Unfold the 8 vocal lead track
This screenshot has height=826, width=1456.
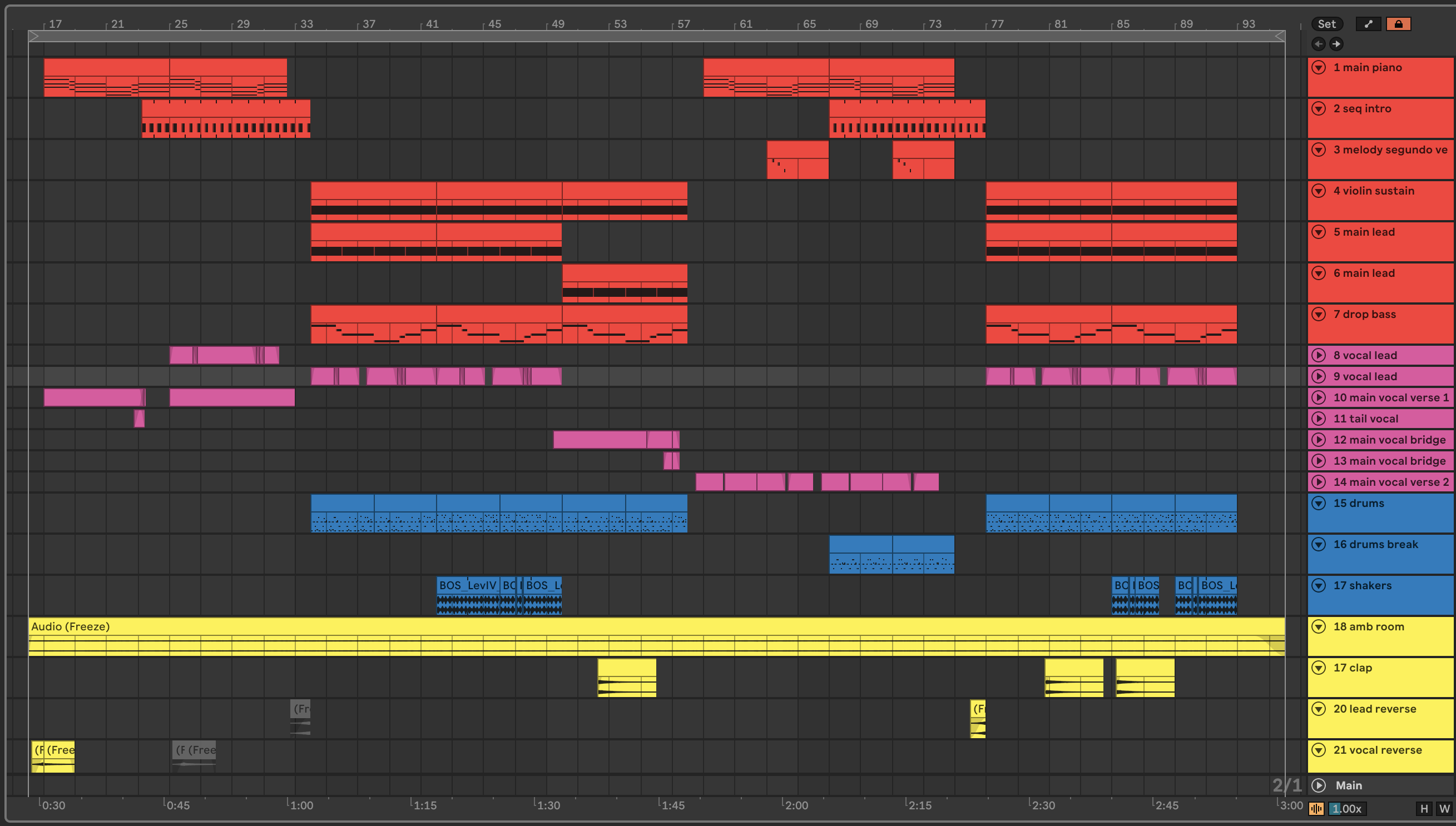1319,355
